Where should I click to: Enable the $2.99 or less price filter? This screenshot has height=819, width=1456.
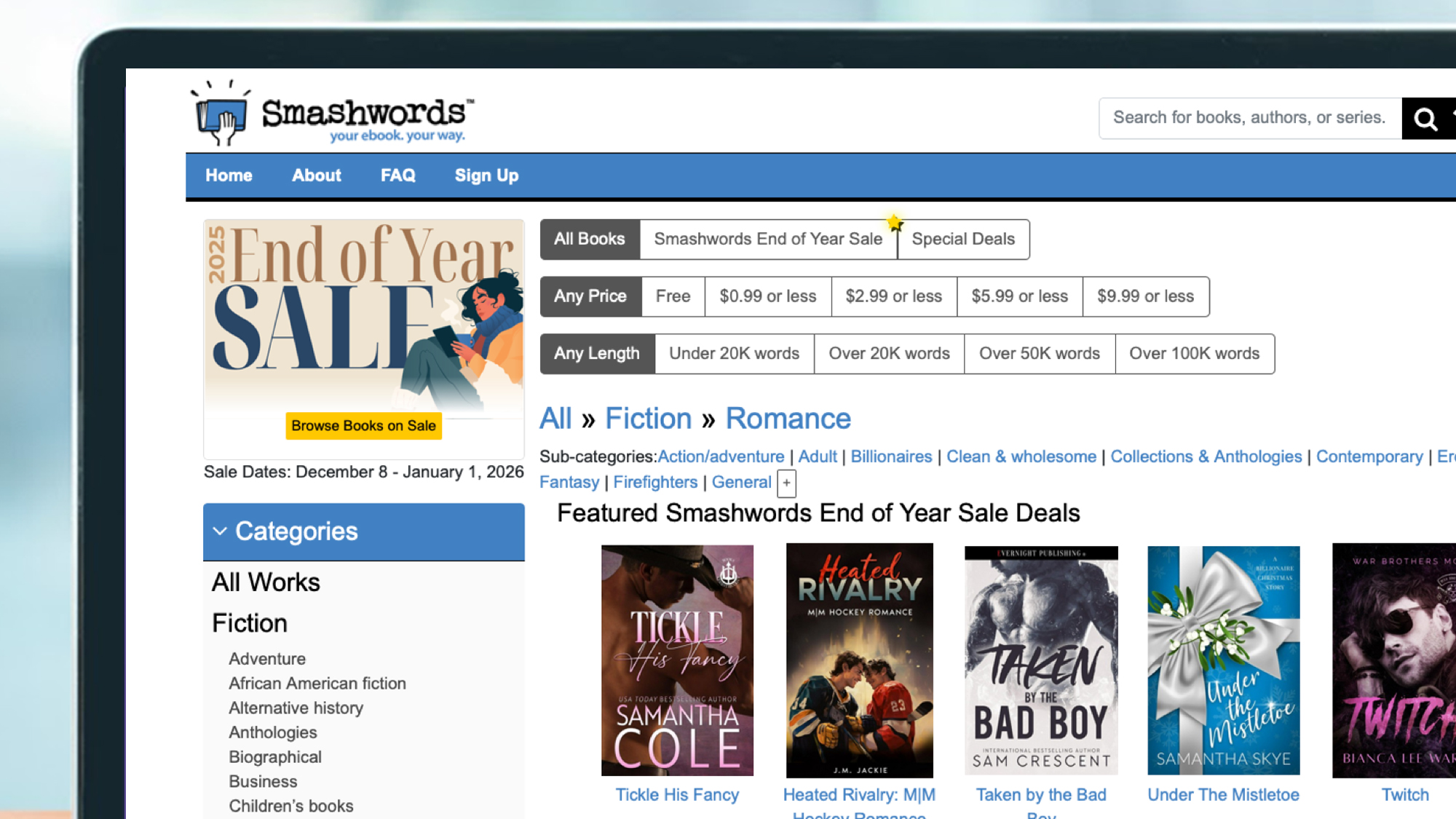click(893, 296)
